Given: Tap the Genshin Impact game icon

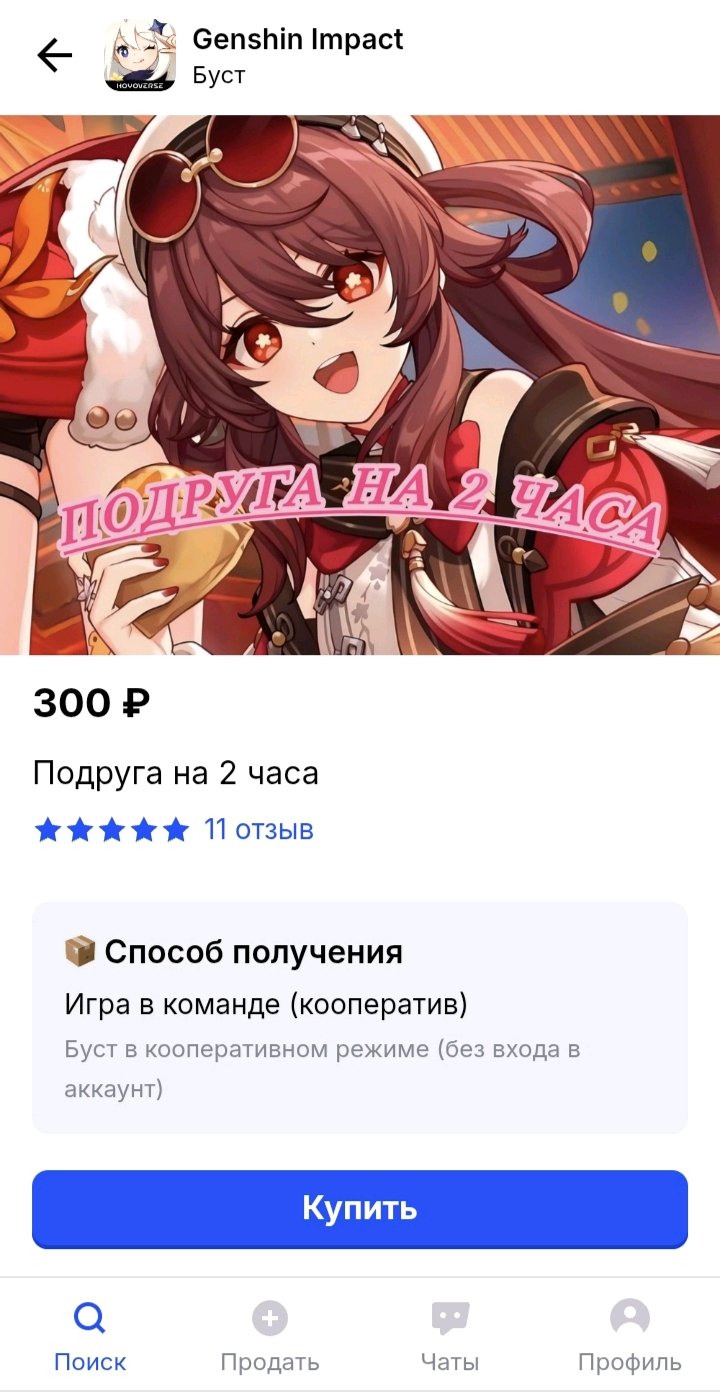Looking at the screenshot, I should (x=140, y=56).
